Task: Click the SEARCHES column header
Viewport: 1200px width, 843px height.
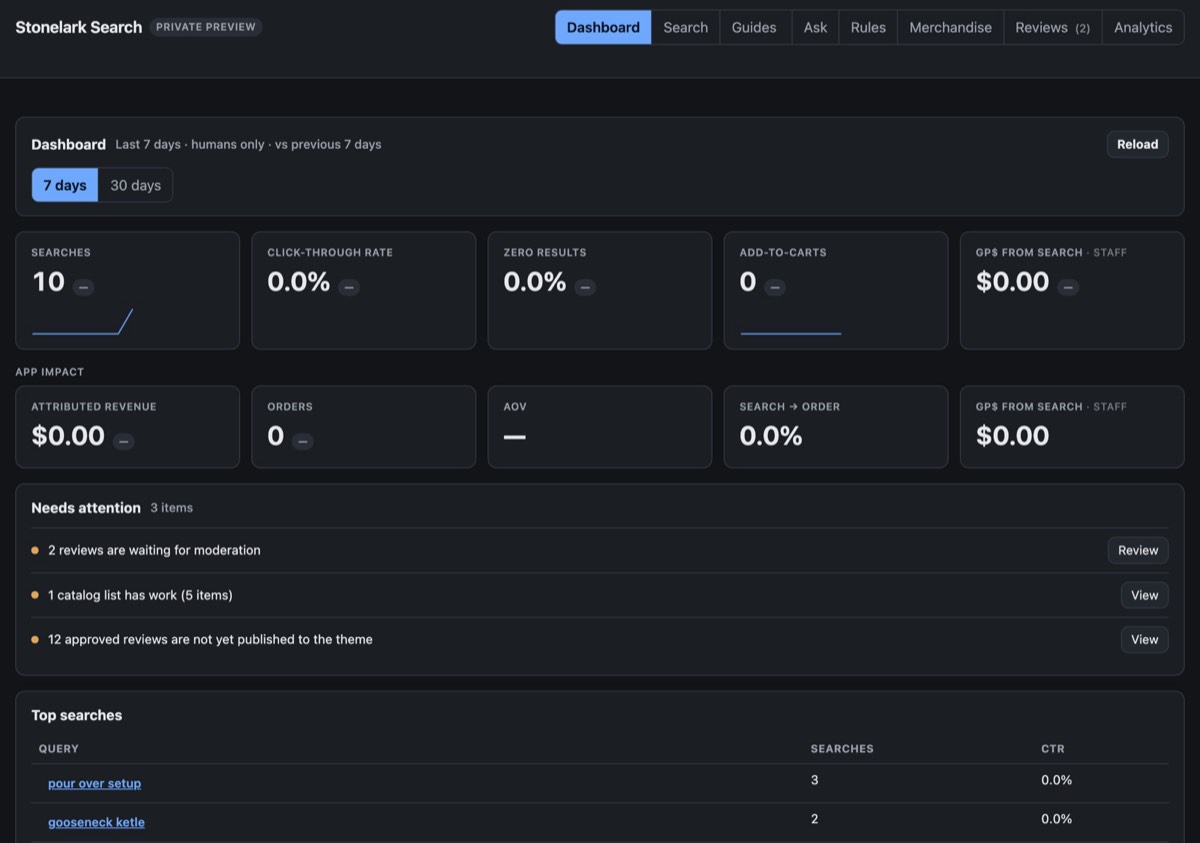Action: 842,749
